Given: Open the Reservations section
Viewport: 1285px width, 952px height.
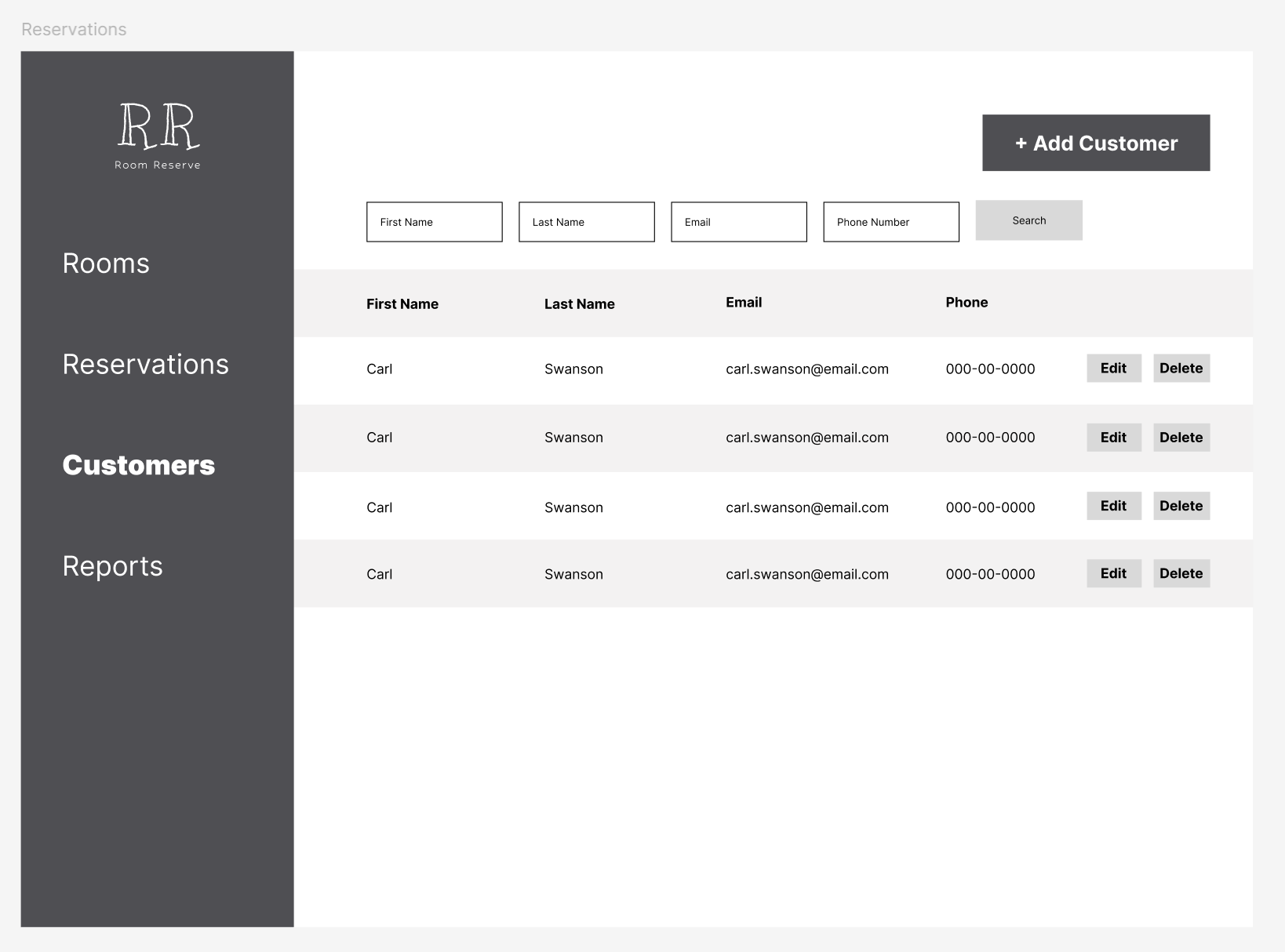Looking at the screenshot, I should click(146, 364).
